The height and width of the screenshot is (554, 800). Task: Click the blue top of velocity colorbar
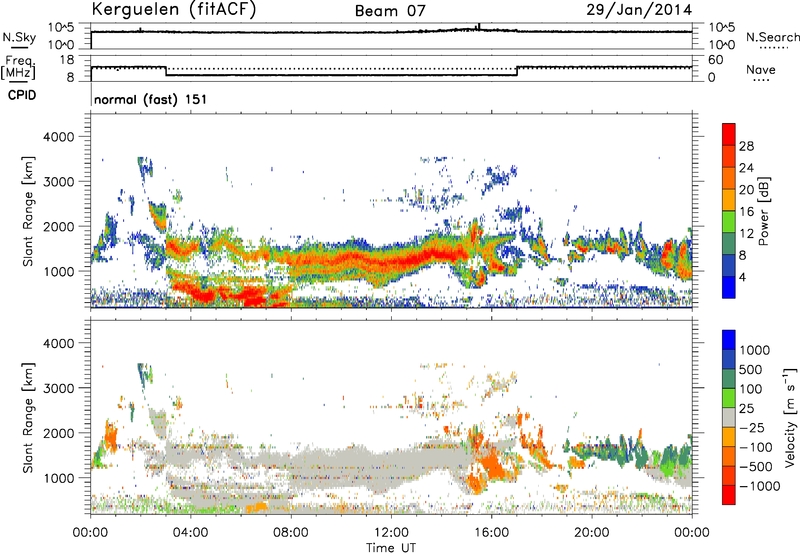[729, 340]
